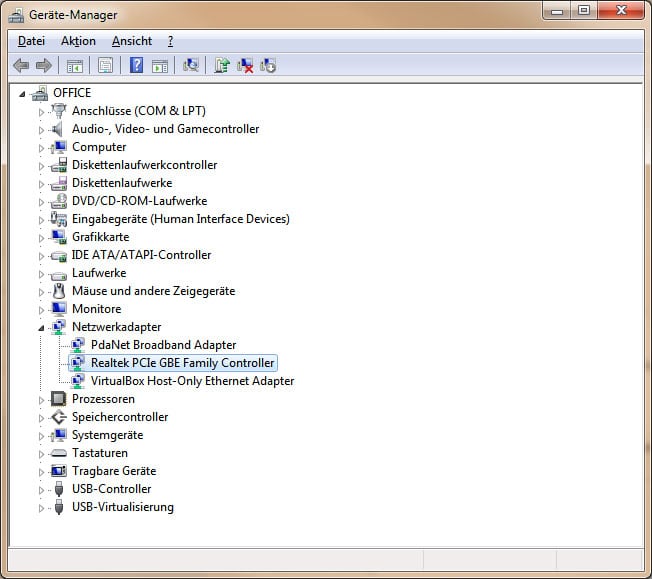Expand IDE ATA/ATAPI-Controller arrow

tap(41, 256)
